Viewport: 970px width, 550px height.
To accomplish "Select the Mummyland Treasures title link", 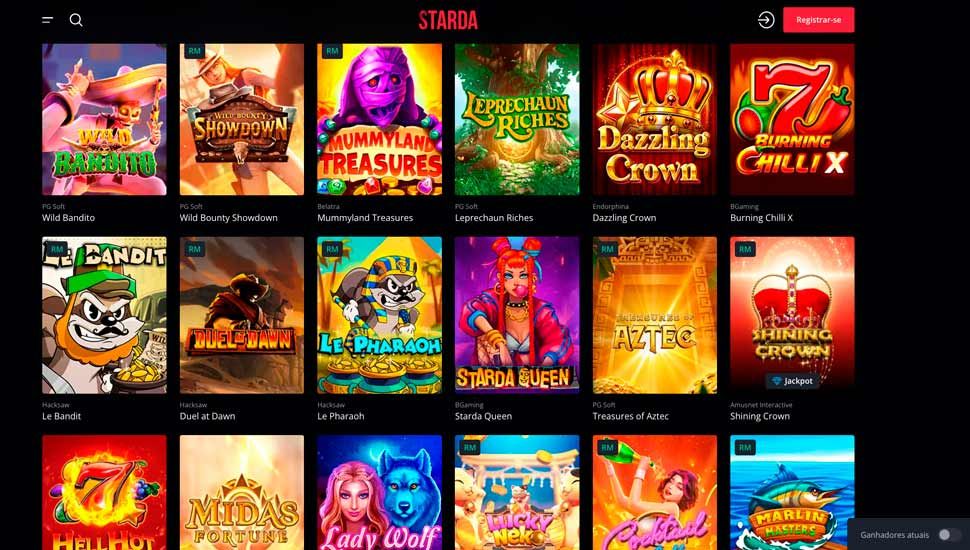I will (365, 218).
